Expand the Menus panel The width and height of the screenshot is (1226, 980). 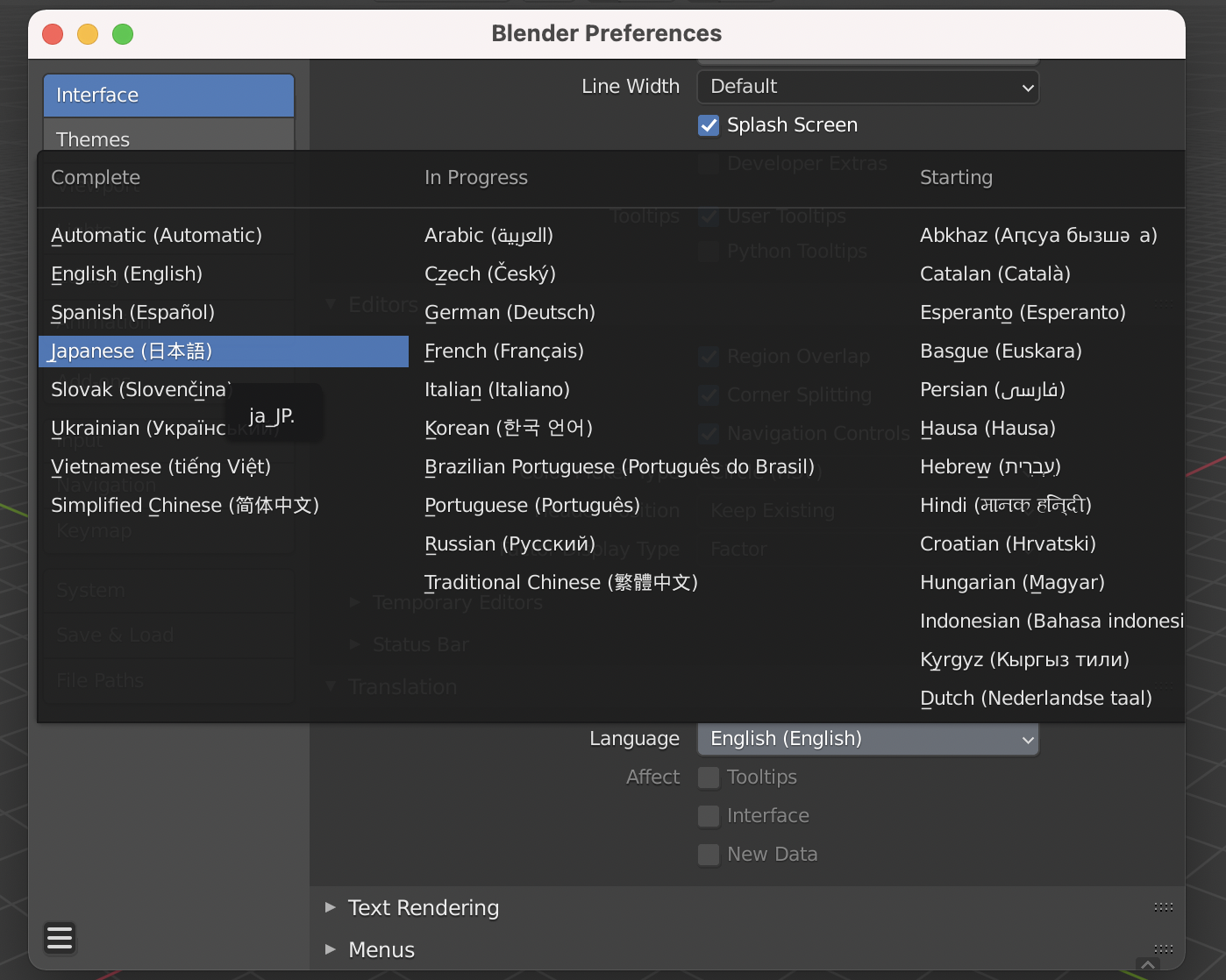tap(331, 949)
